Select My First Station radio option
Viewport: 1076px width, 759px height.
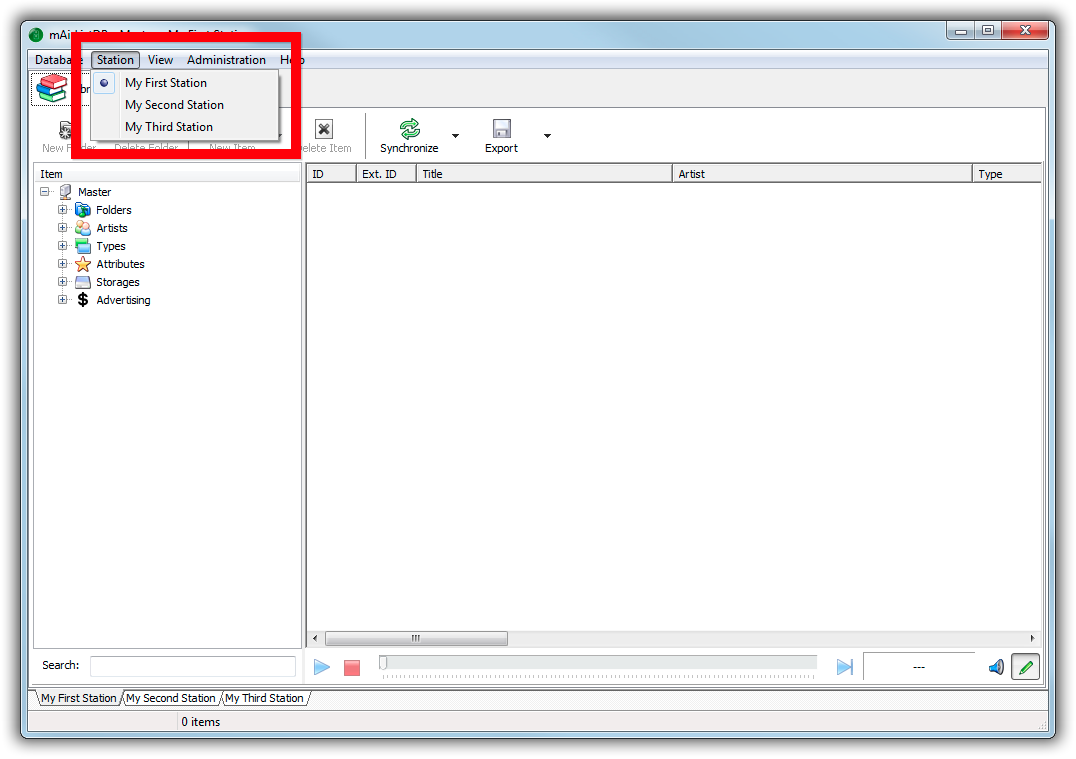[x=165, y=83]
